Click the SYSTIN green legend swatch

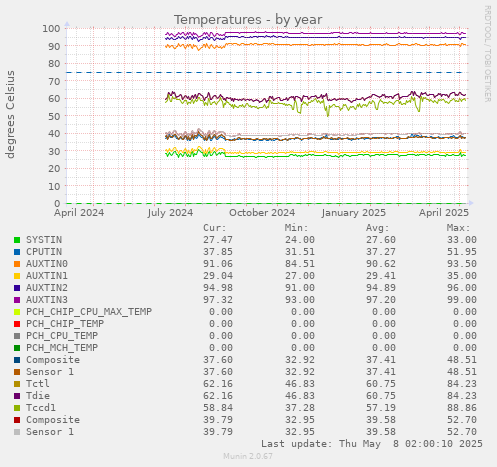(x=17, y=240)
